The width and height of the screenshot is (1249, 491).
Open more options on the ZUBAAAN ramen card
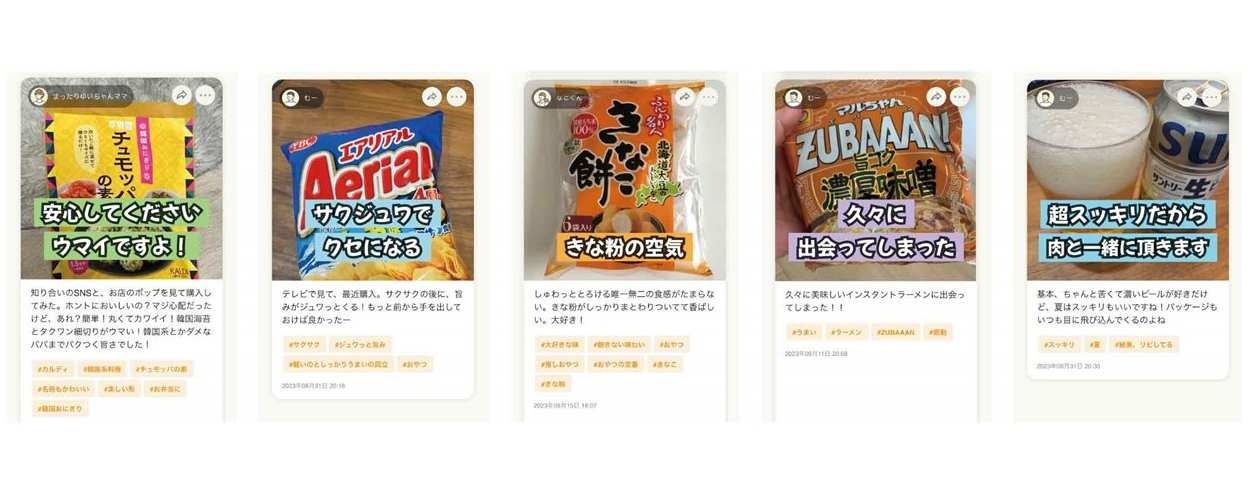pyautogui.click(x=961, y=97)
